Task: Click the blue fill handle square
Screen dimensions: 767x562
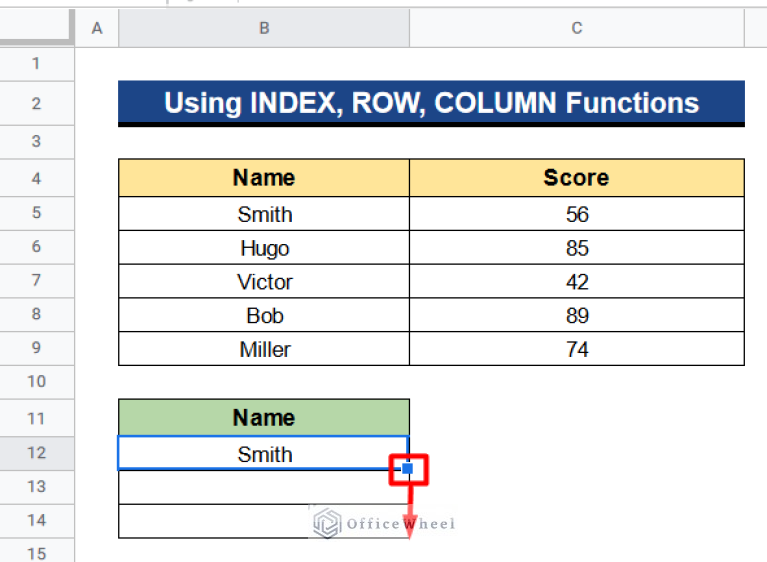Action: [408, 468]
